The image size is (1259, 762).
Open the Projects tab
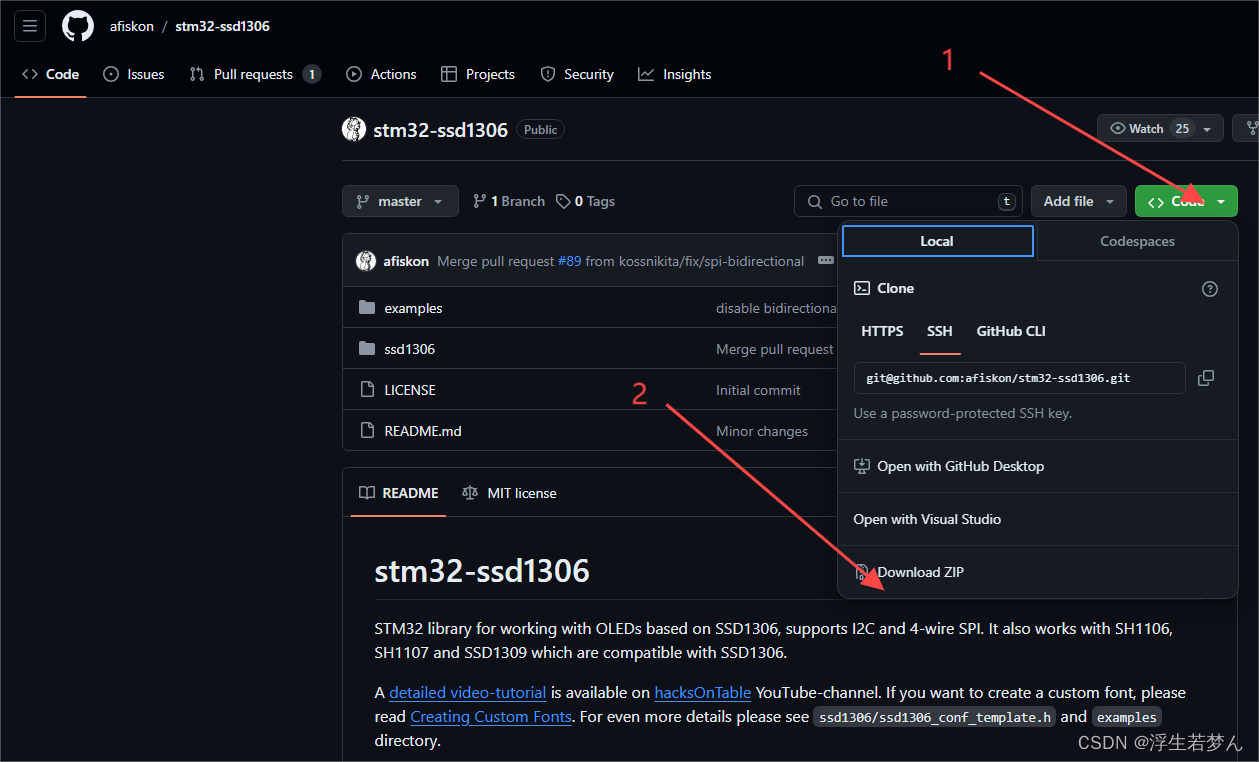478,74
